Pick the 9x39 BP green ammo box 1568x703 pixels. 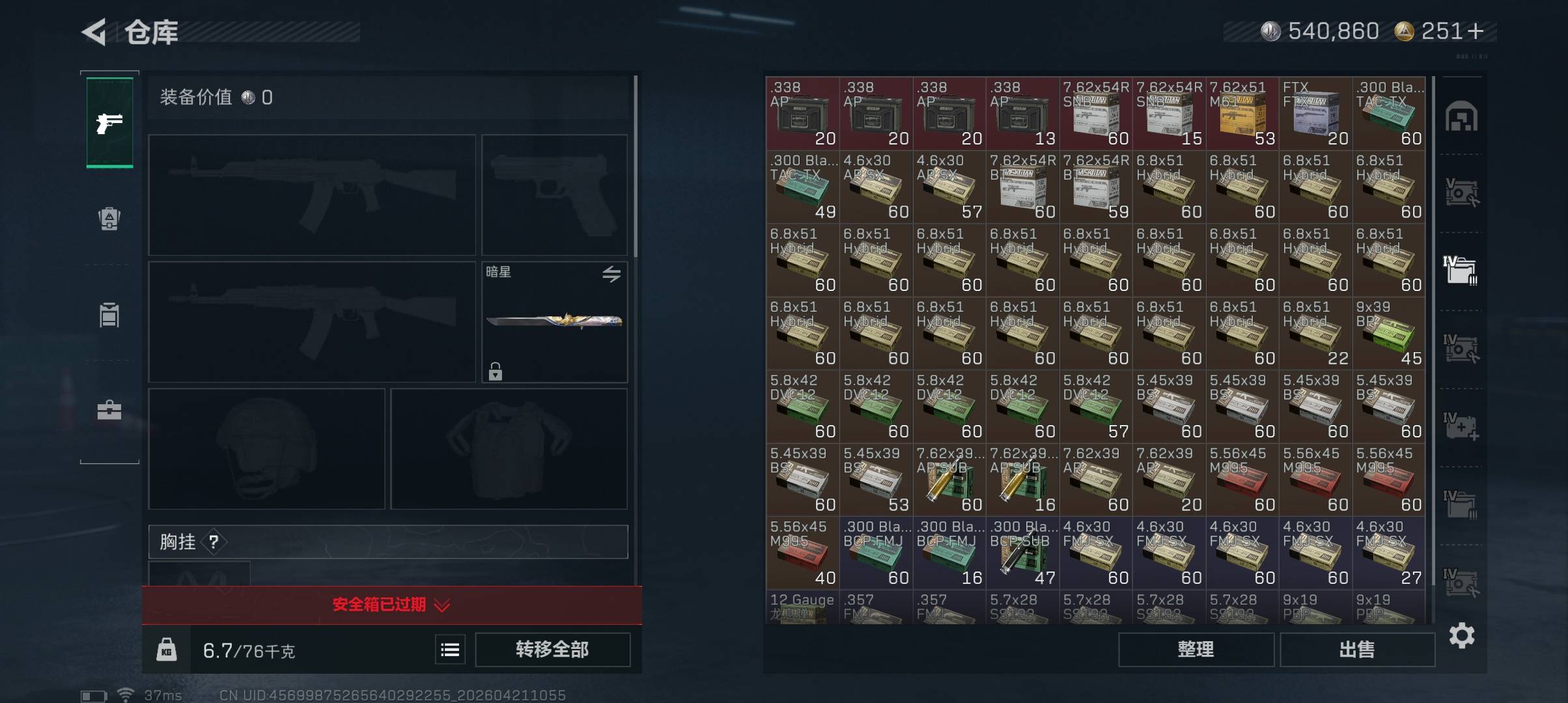tap(1389, 333)
